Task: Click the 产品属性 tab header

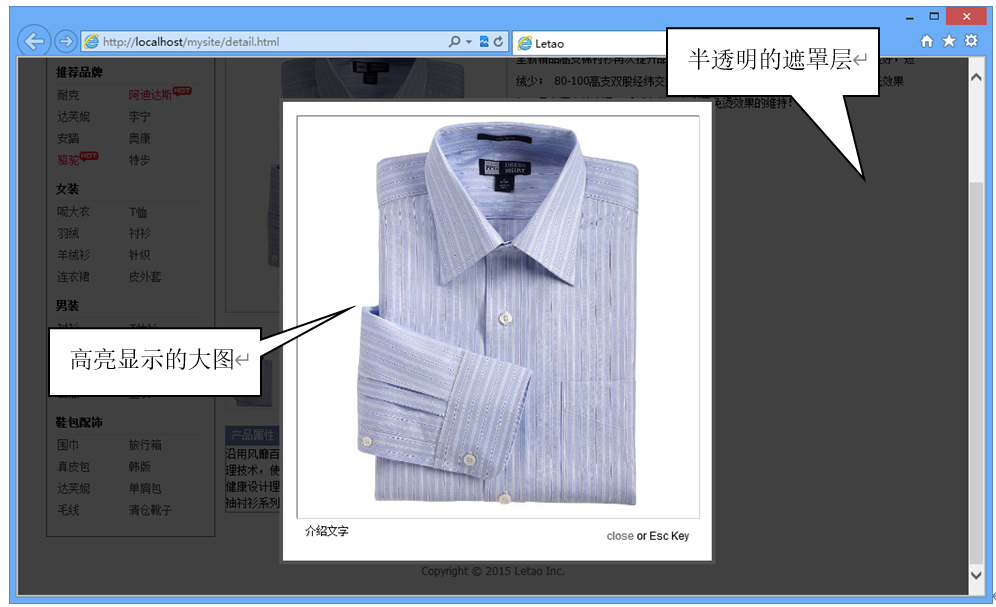Action: [x=253, y=435]
